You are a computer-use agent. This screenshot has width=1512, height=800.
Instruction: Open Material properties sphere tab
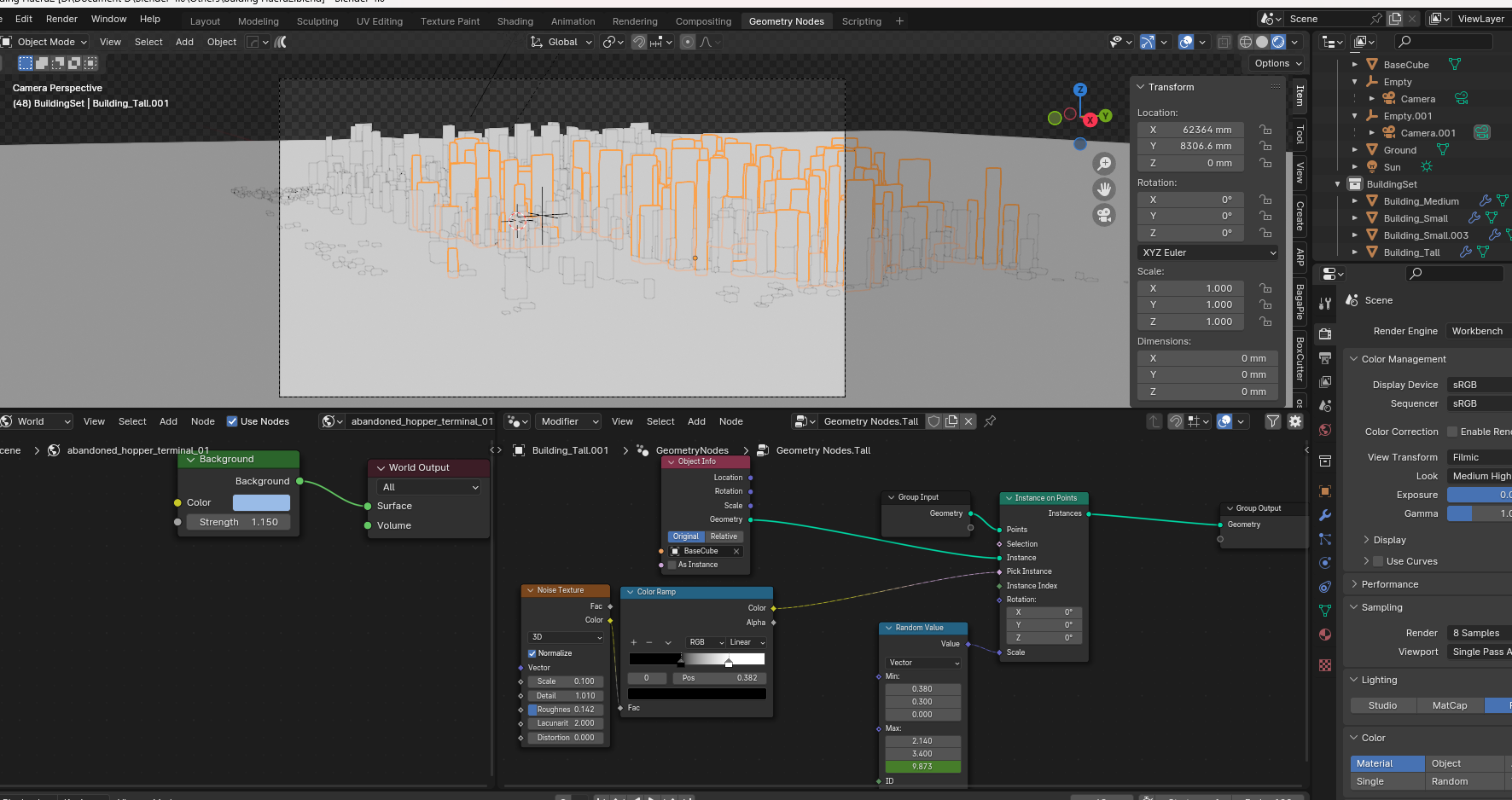(1325, 635)
